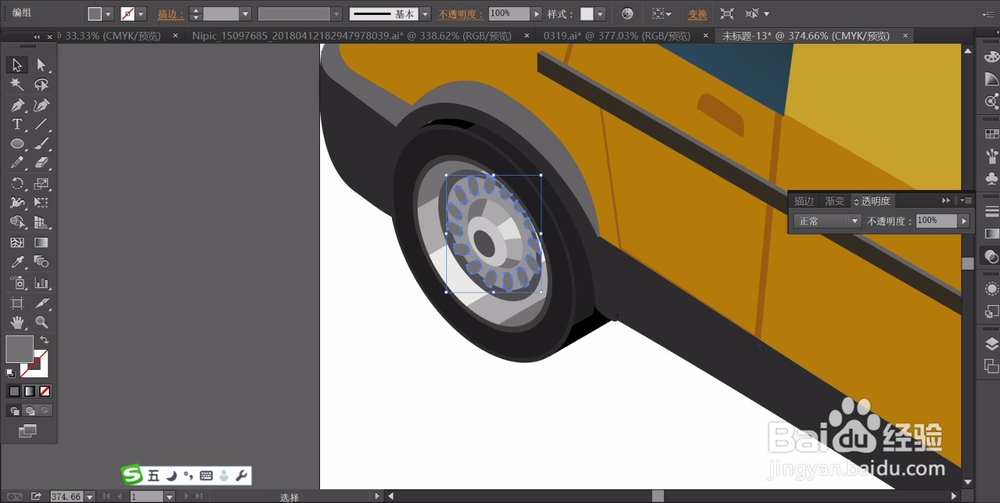Viewport: 1000px width, 503px height.
Task: Swap fill and stroke colors
Action: [44, 340]
